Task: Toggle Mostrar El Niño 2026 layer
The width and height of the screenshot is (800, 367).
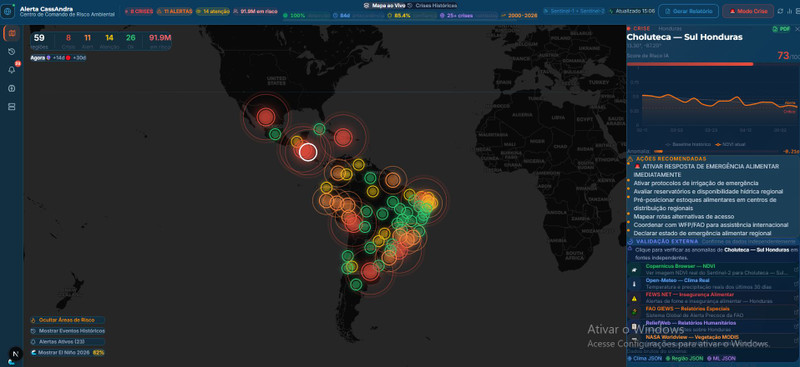Action: click(68, 353)
